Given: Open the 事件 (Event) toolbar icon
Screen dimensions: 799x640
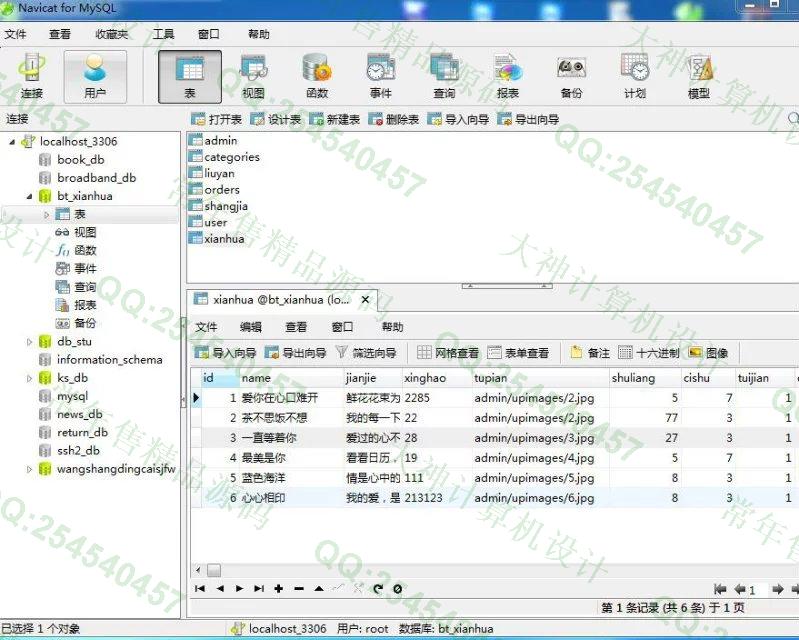Looking at the screenshot, I should pyautogui.click(x=381, y=77).
